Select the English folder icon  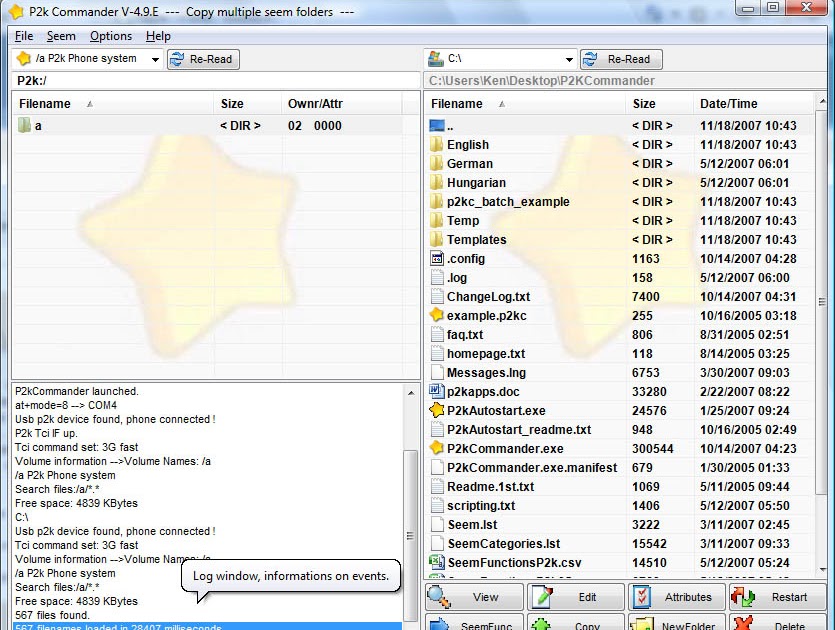[x=436, y=144]
